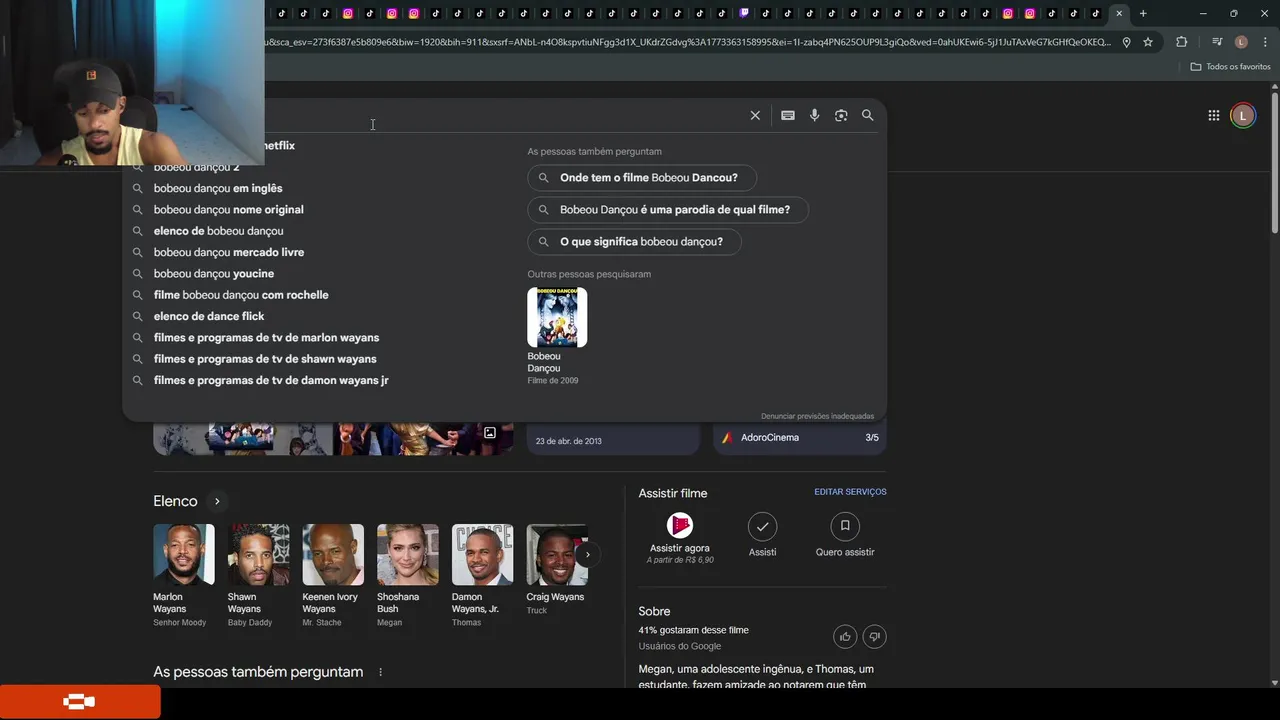Click O que significa bobeou dançou?
Image resolution: width=1280 pixels, height=720 pixels.
point(634,242)
